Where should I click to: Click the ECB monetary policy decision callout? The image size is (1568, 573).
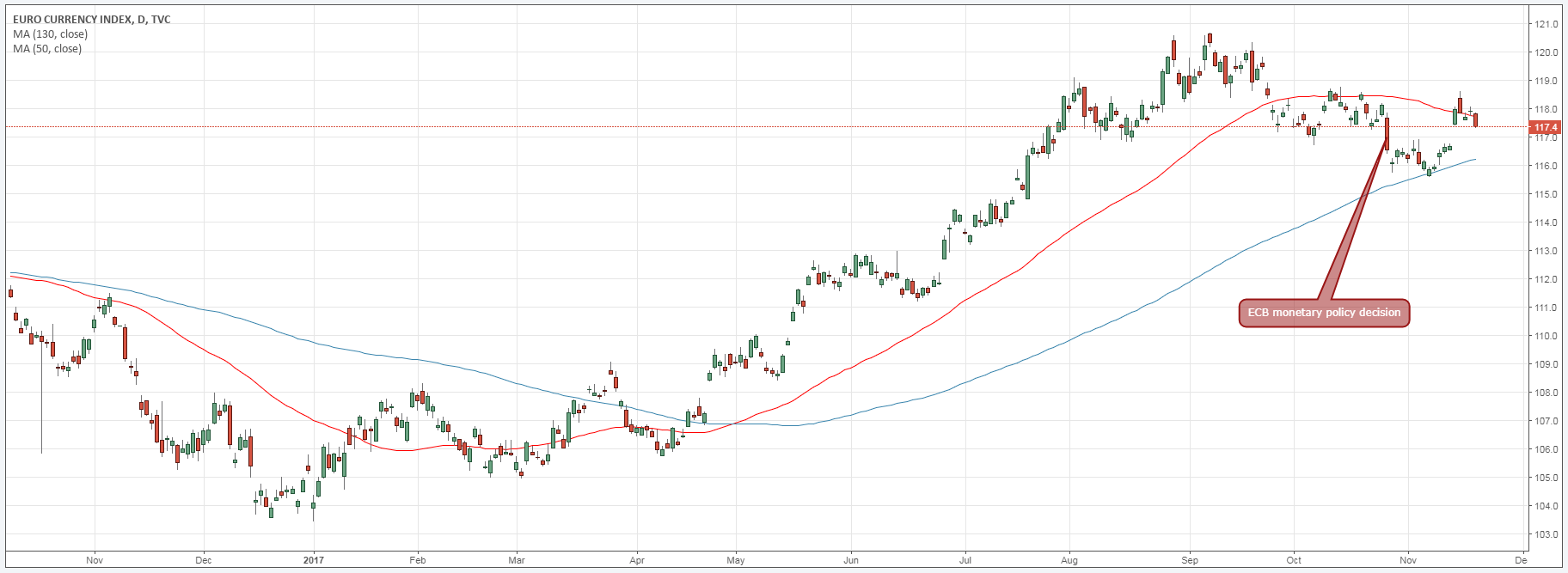click(1323, 313)
